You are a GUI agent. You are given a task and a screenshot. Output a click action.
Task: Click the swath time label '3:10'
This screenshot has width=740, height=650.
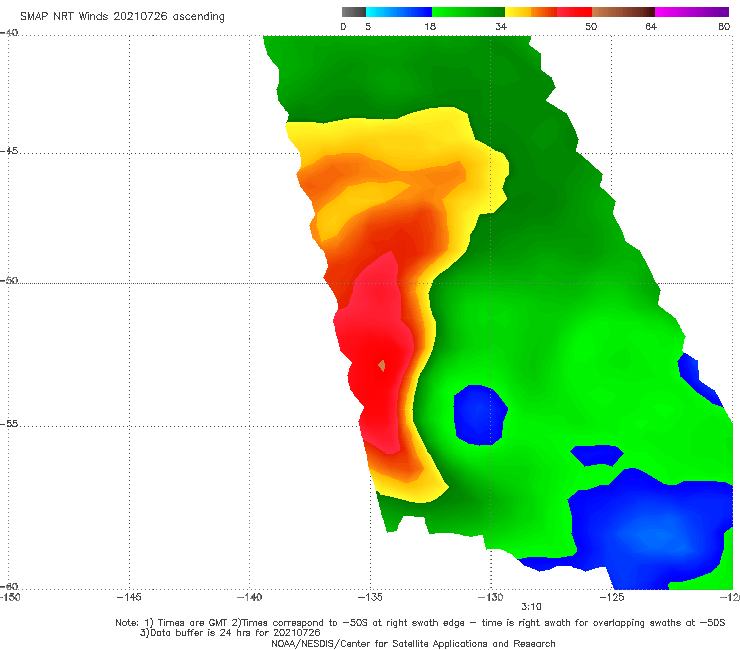(531, 607)
